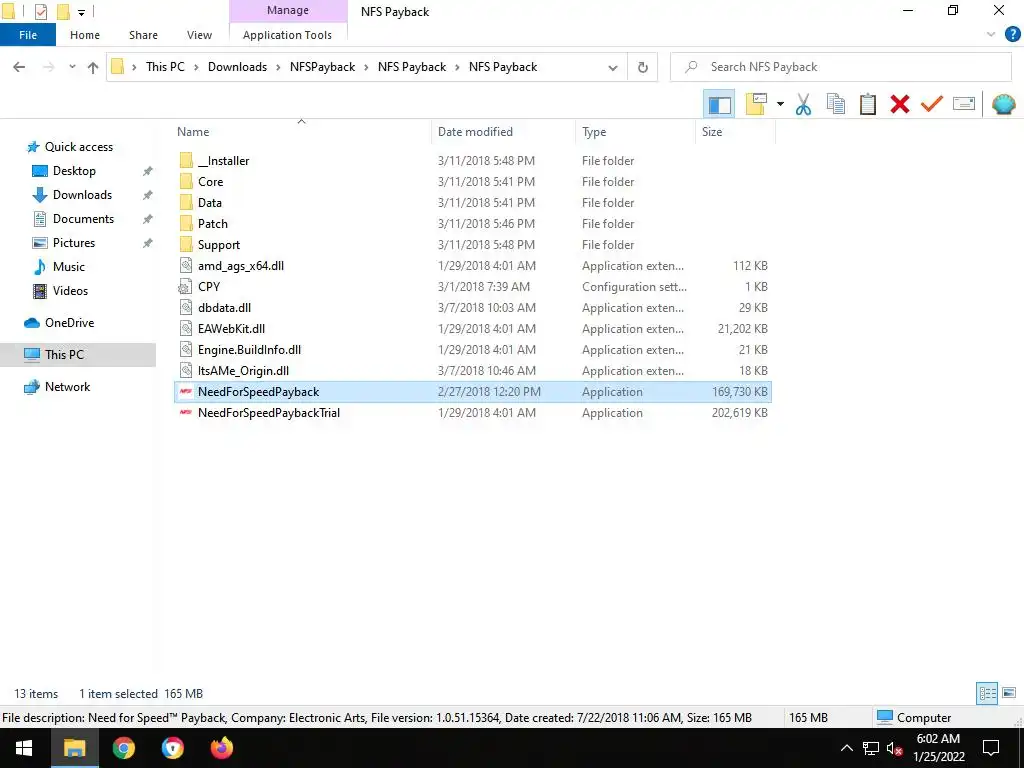The width and height of the screenshot is (1024, 768).
Task: Open Pictures in the navigation pane
Action: (74, 243)
